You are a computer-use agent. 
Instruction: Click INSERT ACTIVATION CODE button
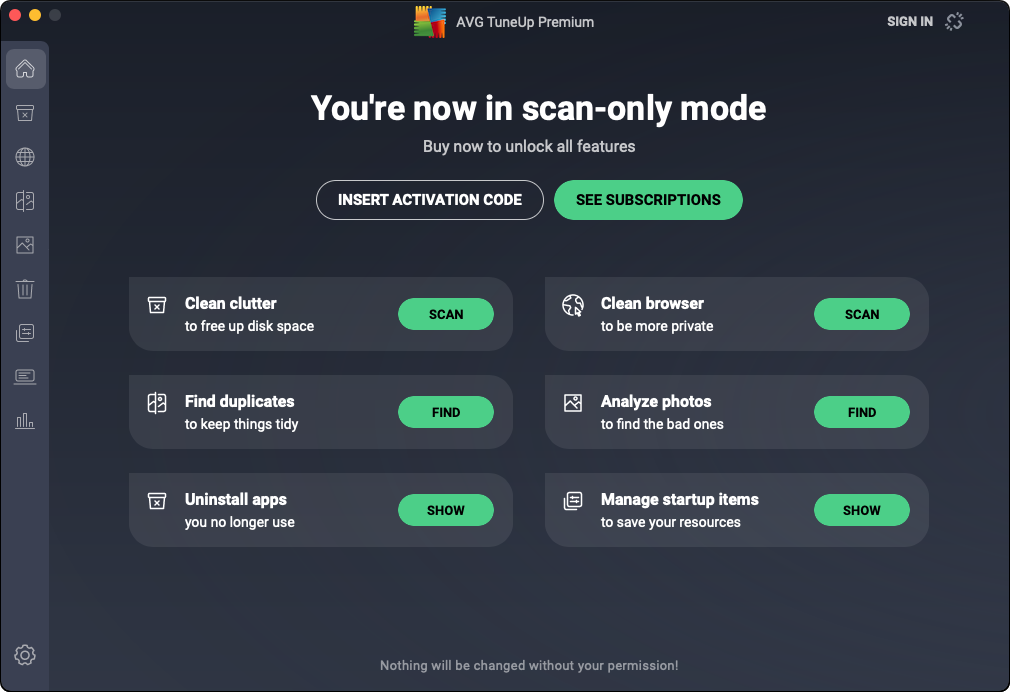(x=430, y=200)
